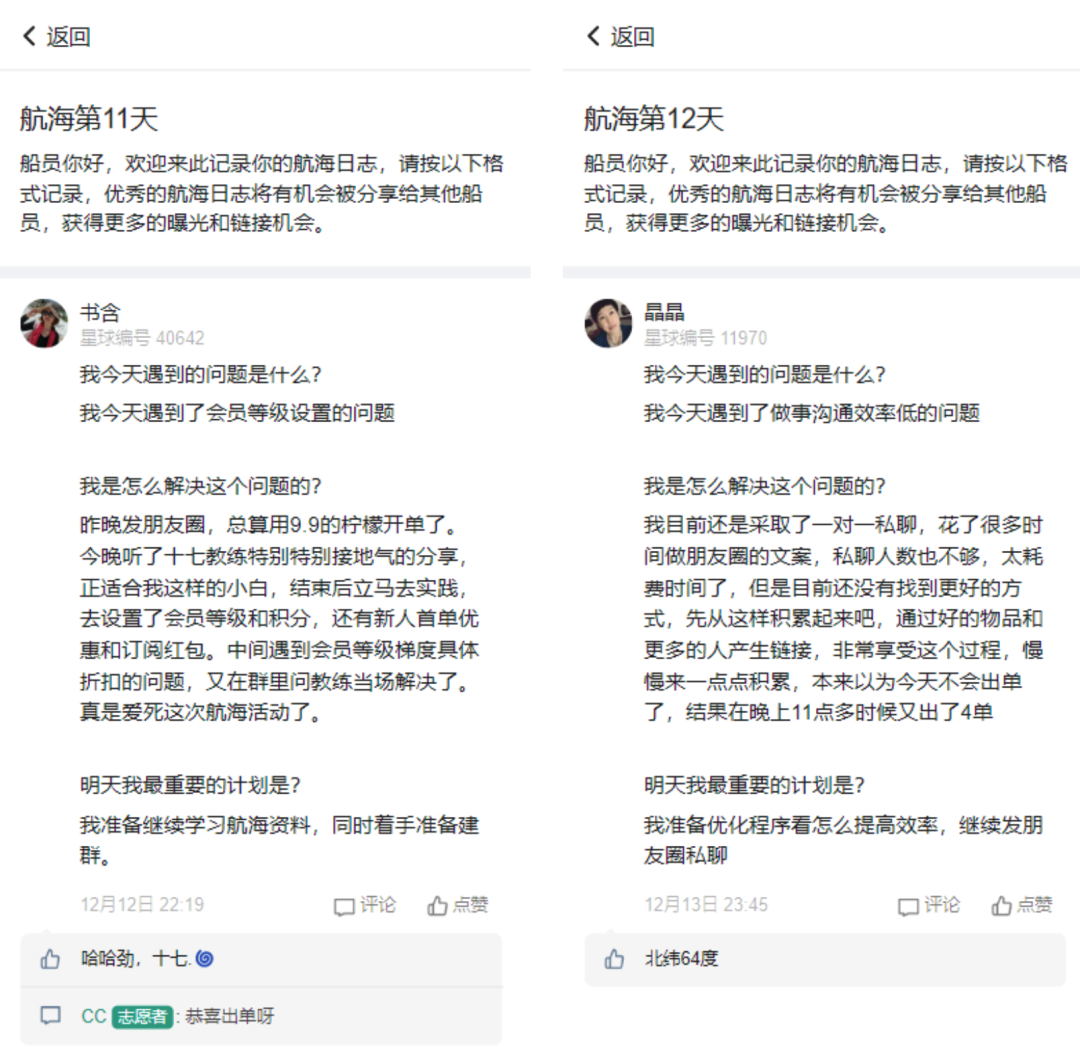Open 晶晶's profile avatar
This screenshot has width=1080, height=1063.
pos(608,323)
